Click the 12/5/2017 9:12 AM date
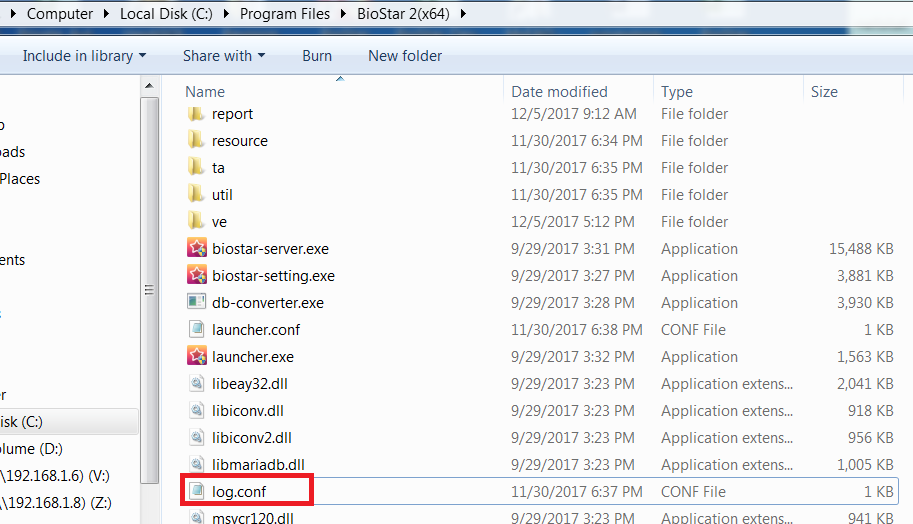Viewport: 913px width, 524px height. tap(574, 114)
